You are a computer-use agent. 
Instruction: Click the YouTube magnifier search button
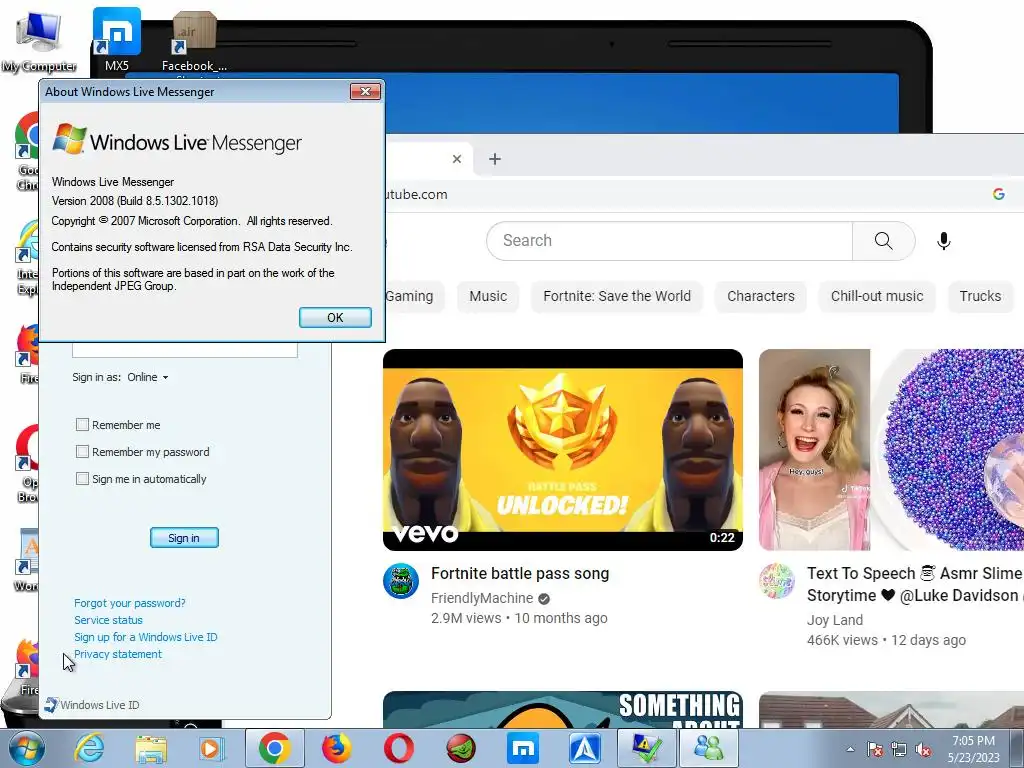(884, 241)
